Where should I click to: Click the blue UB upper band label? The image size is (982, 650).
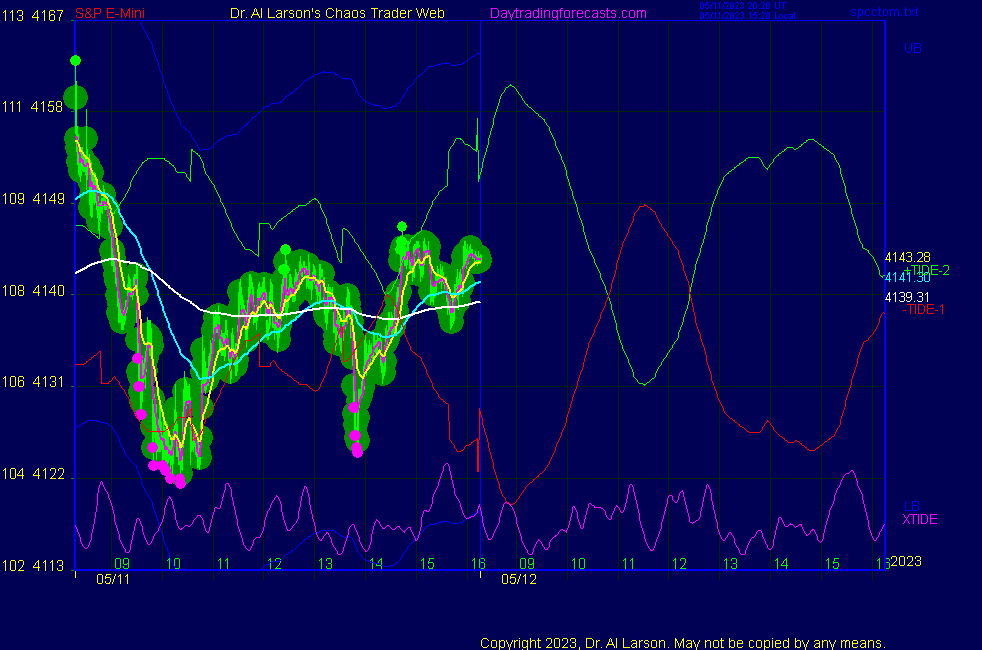[x=912, y=48]
